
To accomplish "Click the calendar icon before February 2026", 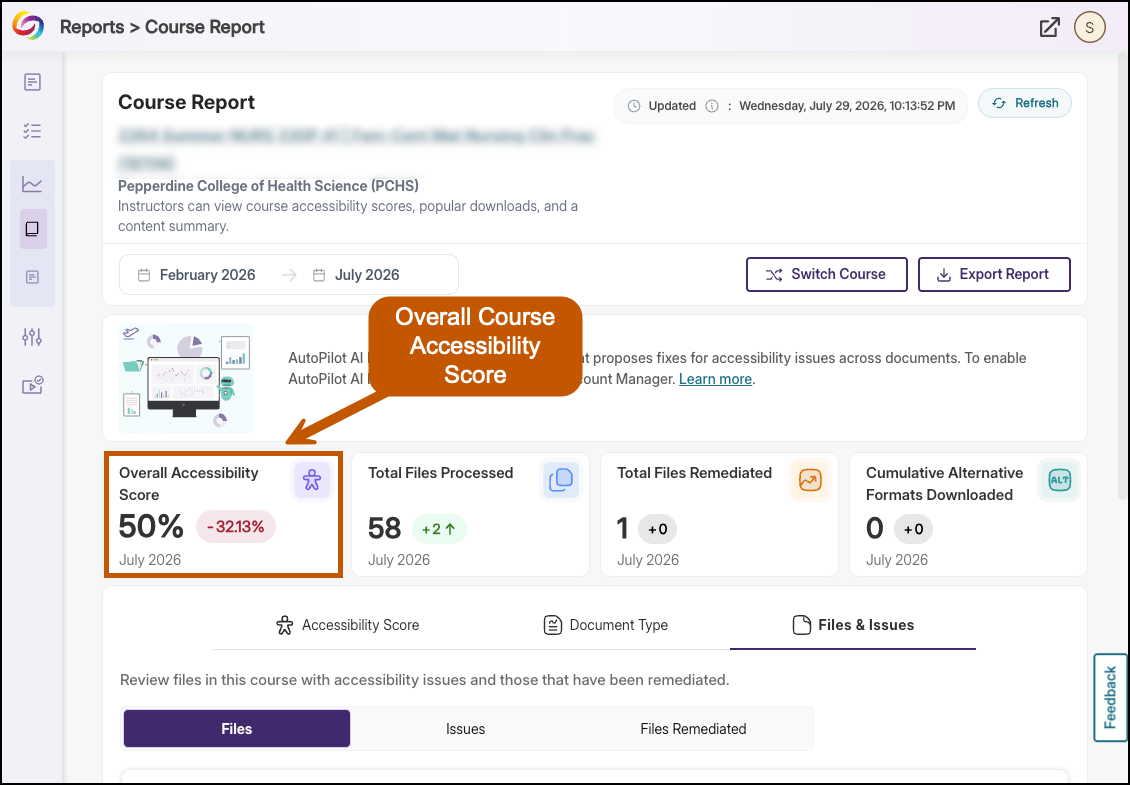I will (x=144, y=275).
